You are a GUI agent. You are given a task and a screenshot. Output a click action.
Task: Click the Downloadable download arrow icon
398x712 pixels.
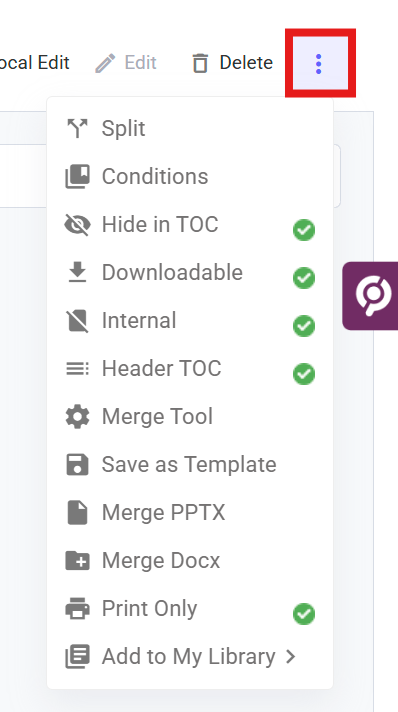click(x=77, y=272)
